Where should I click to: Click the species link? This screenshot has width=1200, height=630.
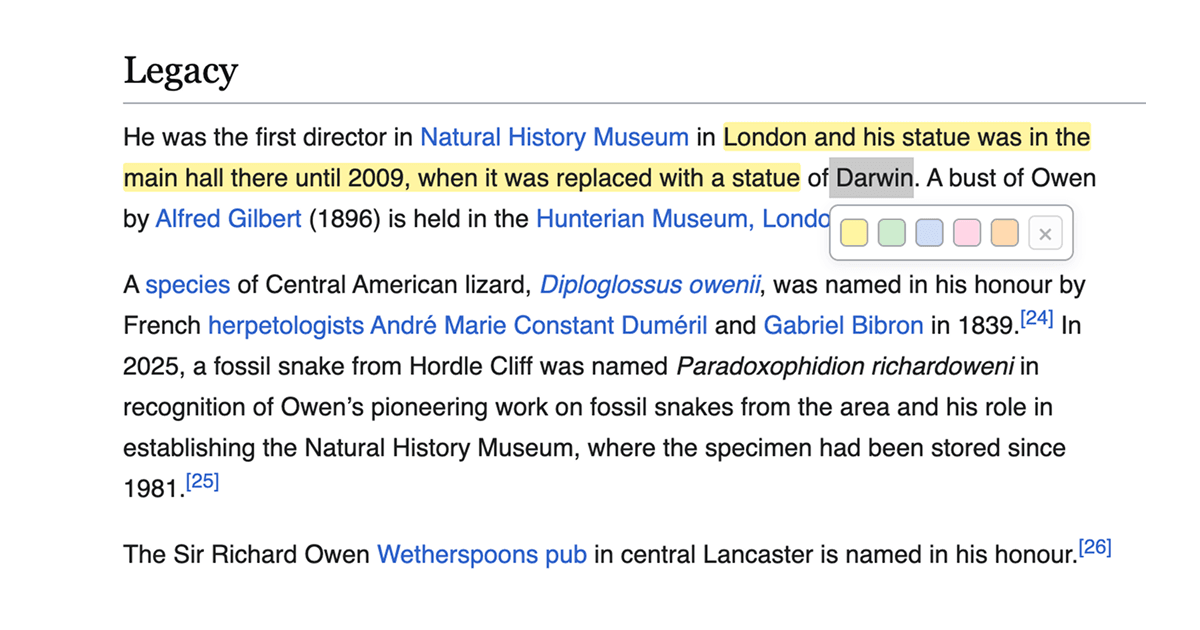[187, 285]
